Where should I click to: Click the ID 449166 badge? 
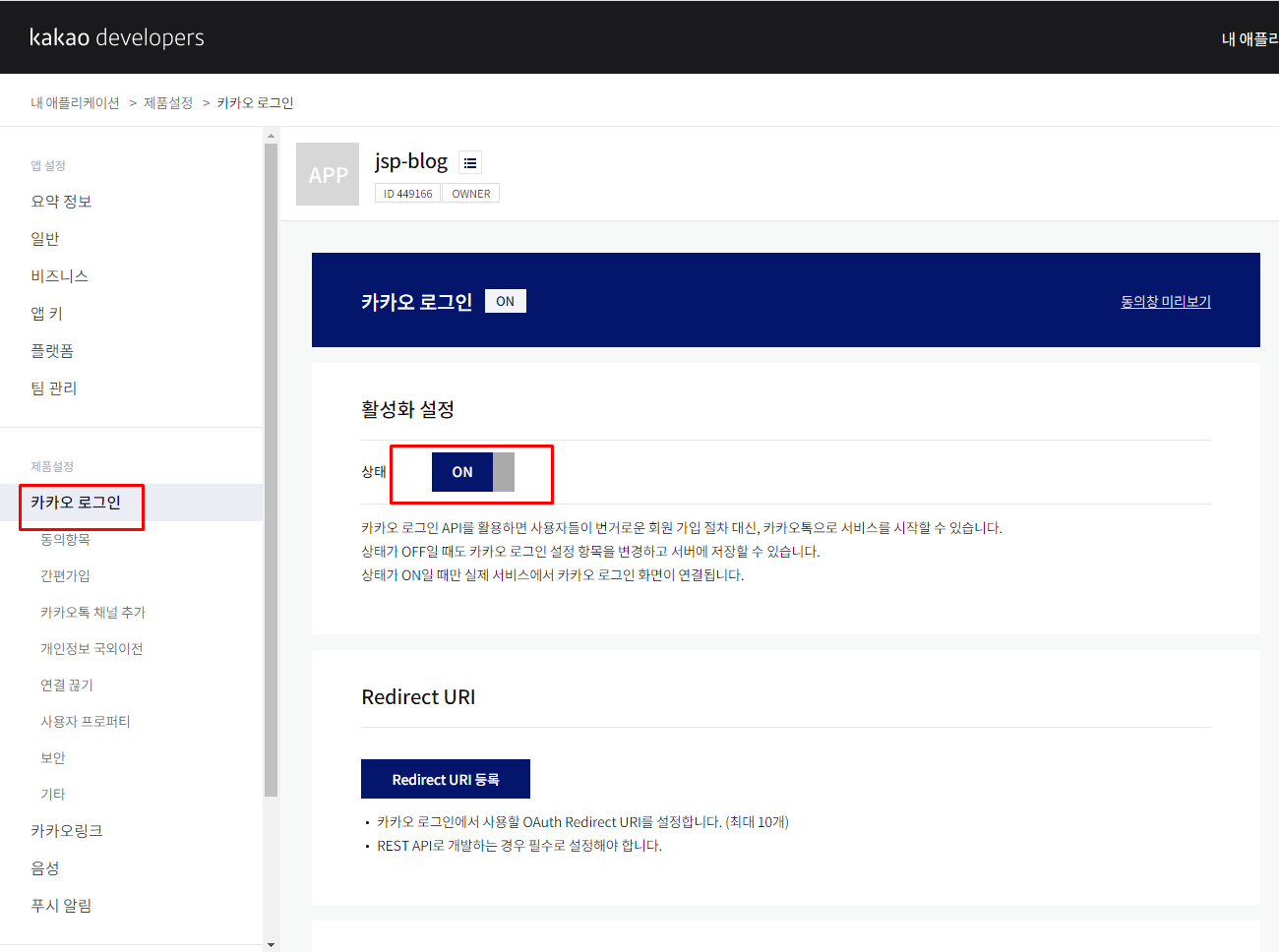point(407,194)
